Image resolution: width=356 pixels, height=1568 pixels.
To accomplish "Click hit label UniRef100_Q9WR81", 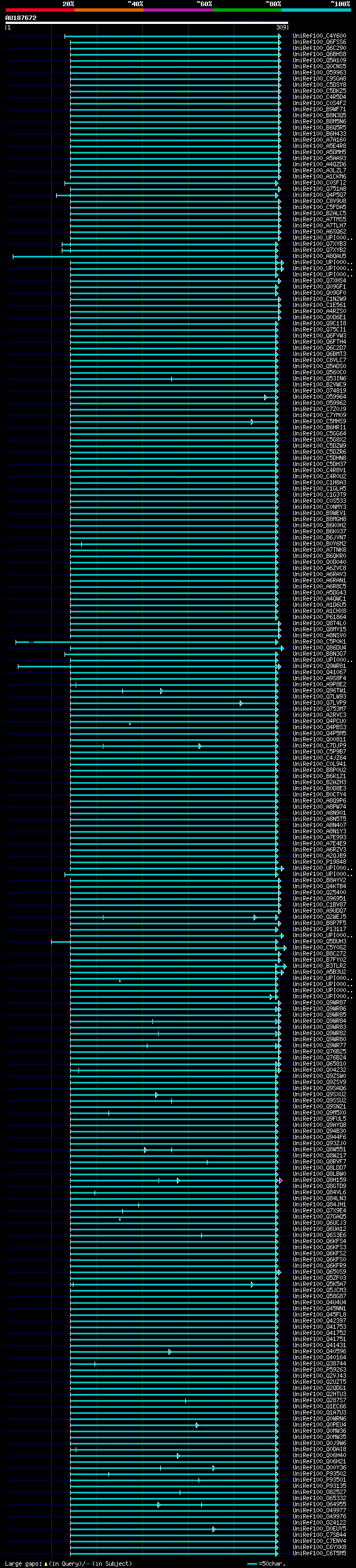I will pyautogui.click(x=319, y=666).
